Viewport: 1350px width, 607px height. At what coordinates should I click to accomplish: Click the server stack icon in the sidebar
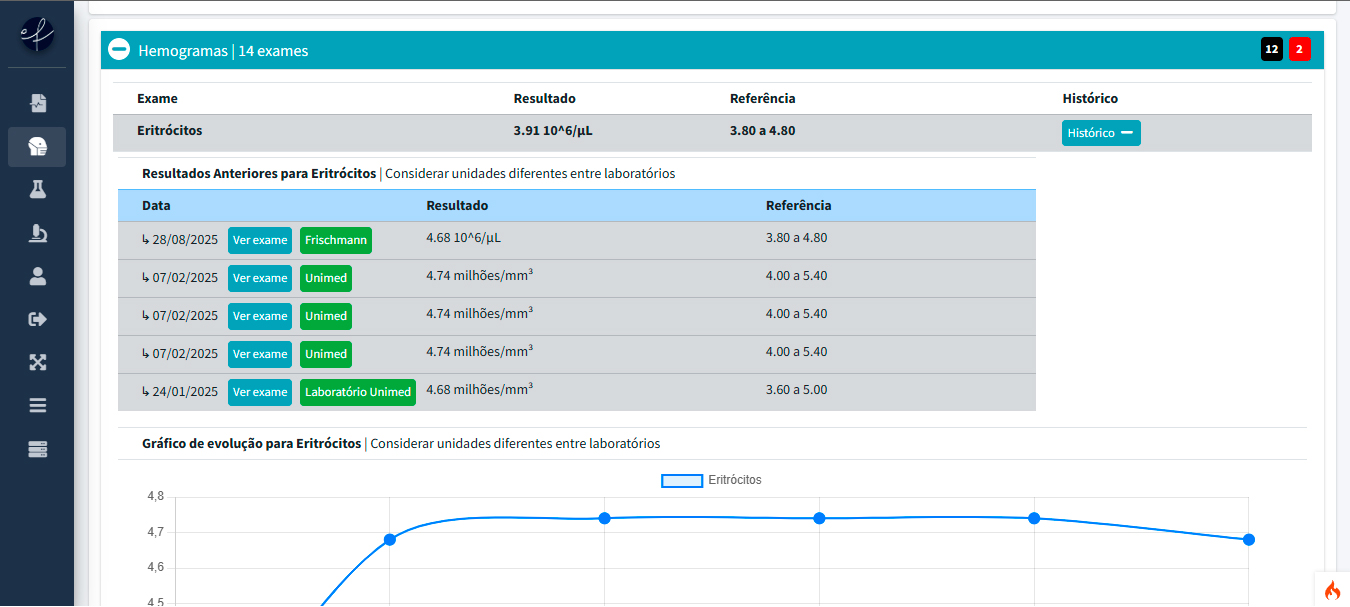coord(38,449)
